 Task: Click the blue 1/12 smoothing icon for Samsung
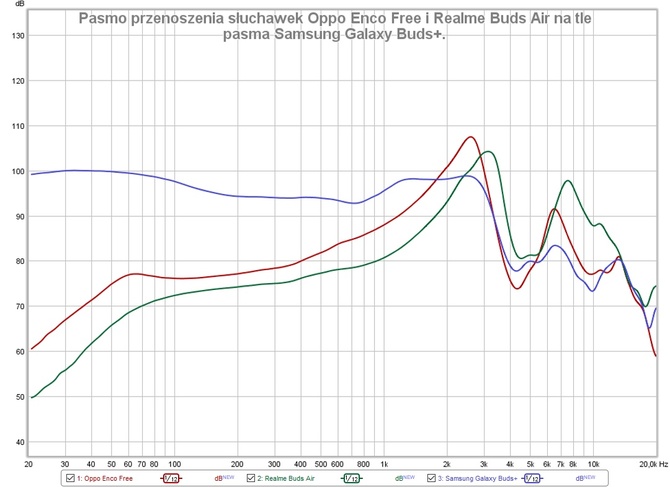(x=532, y=478)
